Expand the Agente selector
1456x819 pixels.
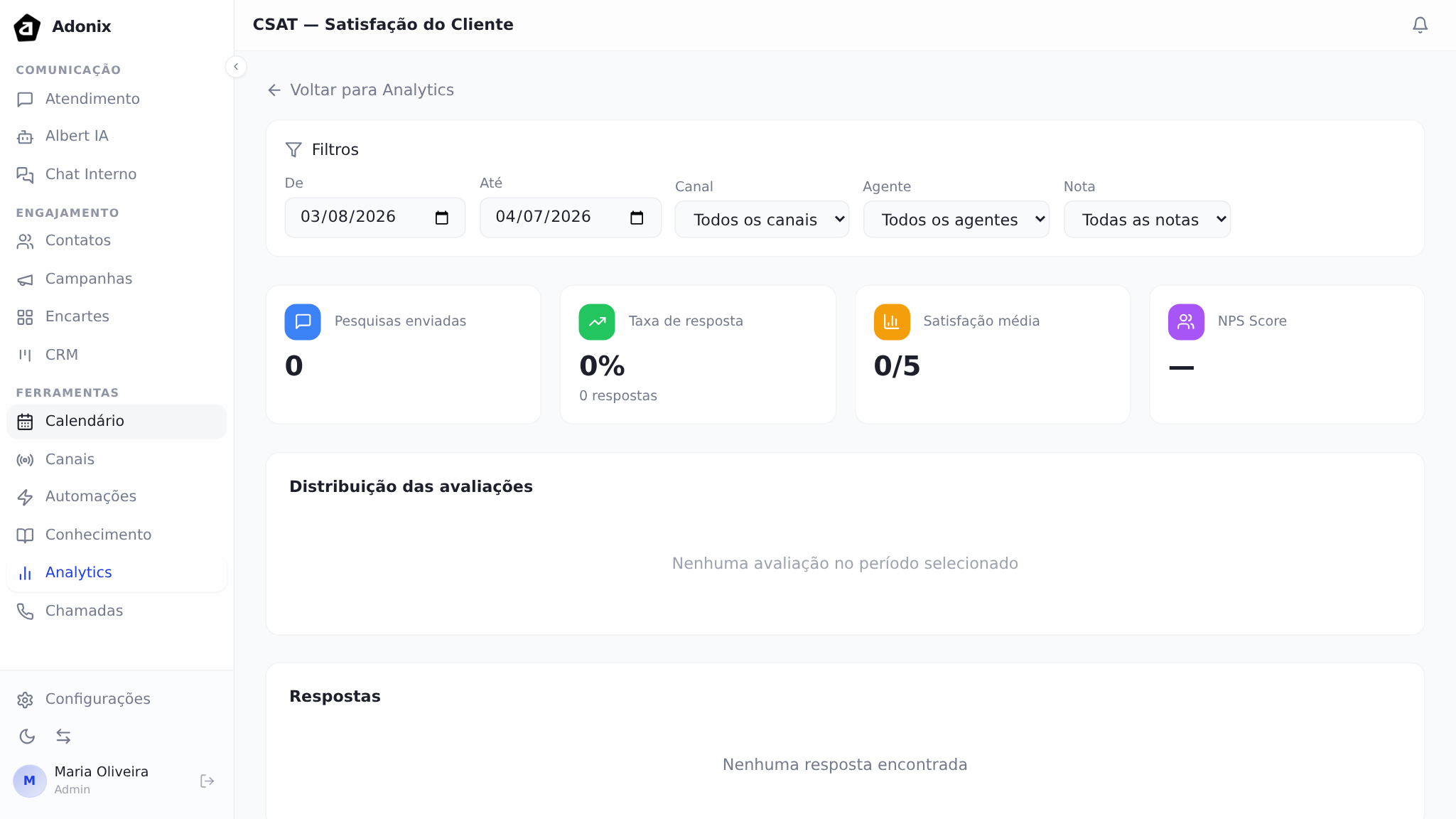pos(956,219)
